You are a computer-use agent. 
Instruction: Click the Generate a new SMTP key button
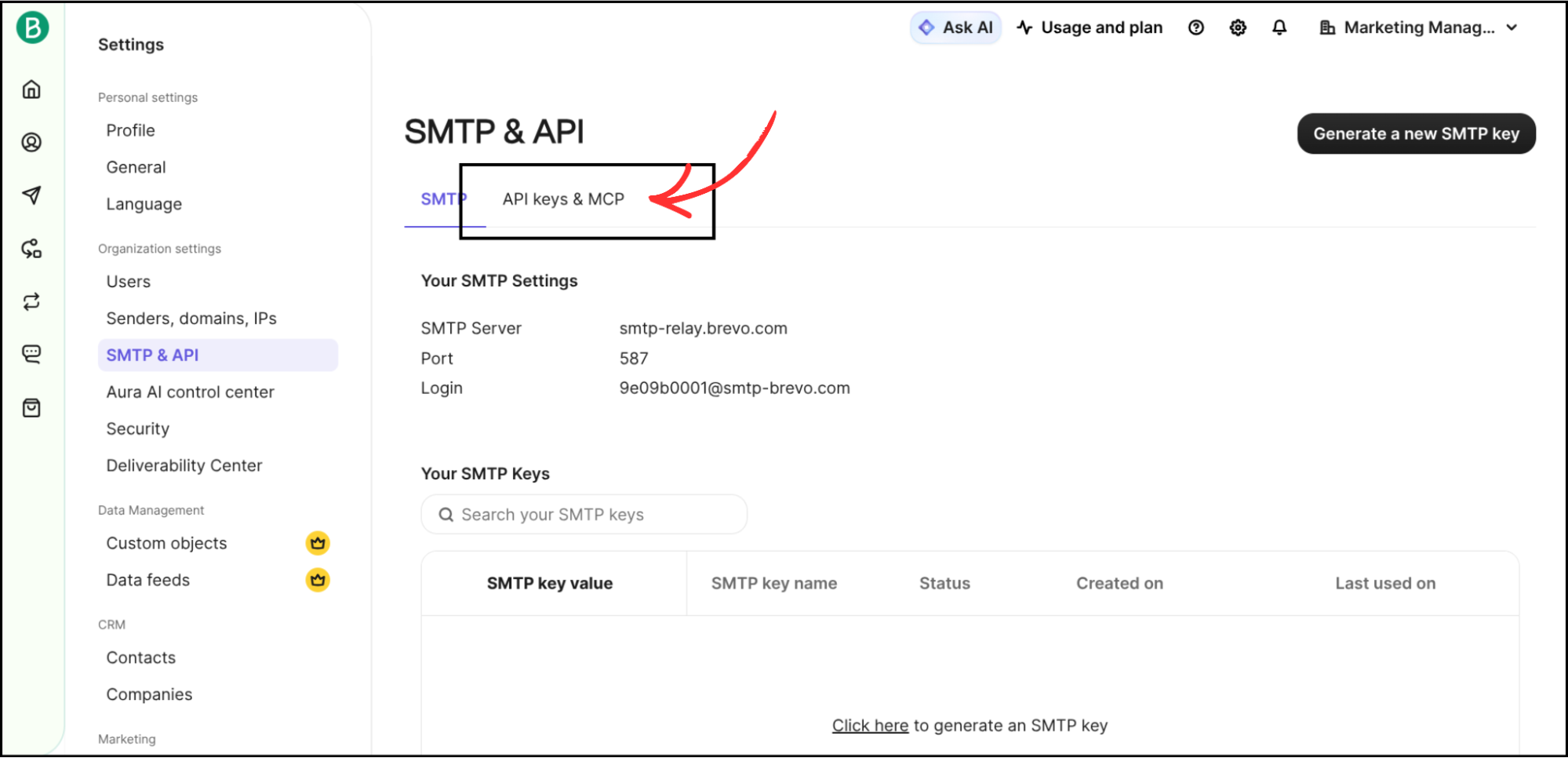[1416, 133]
